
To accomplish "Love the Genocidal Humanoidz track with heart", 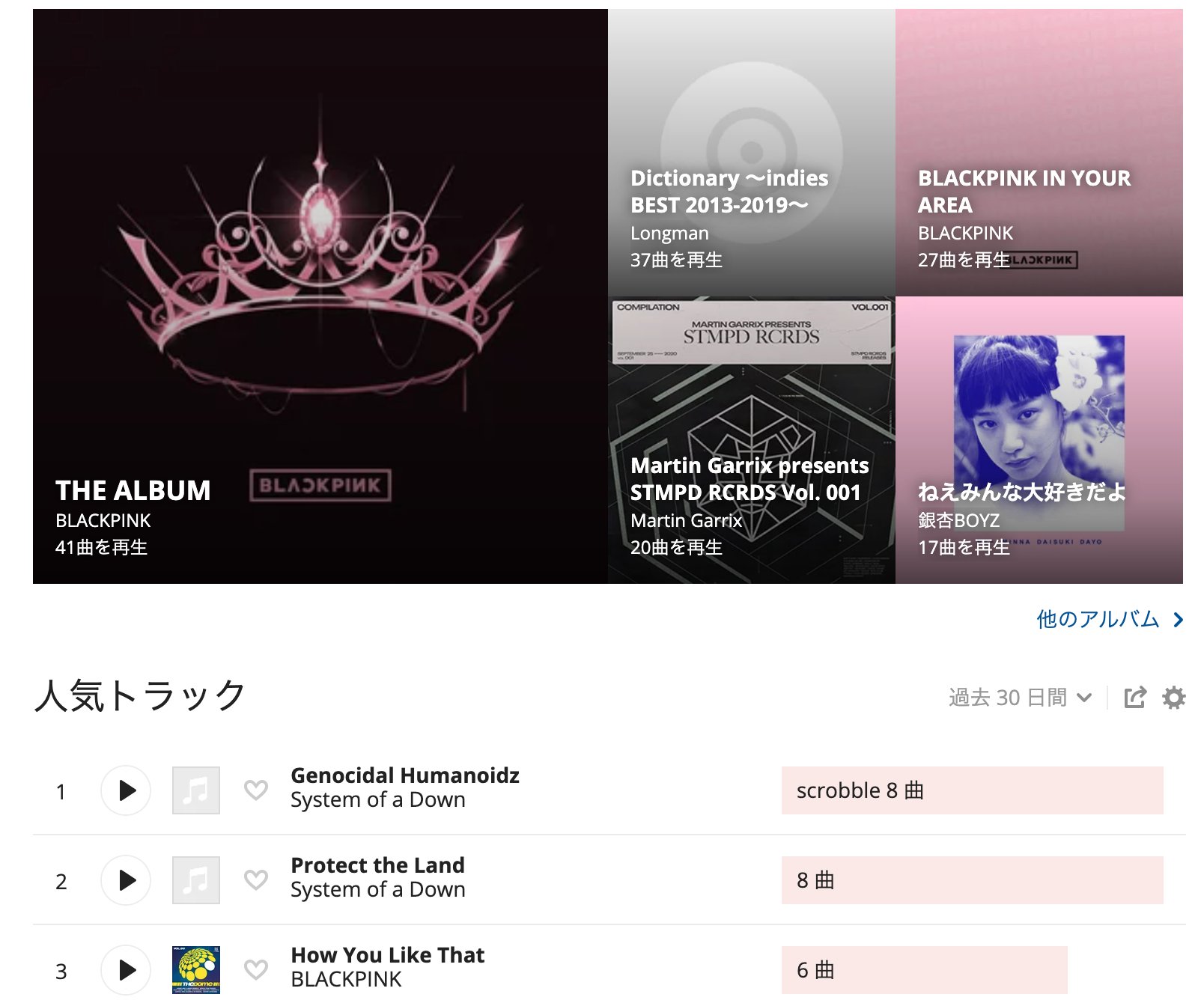I will point(256,790).
